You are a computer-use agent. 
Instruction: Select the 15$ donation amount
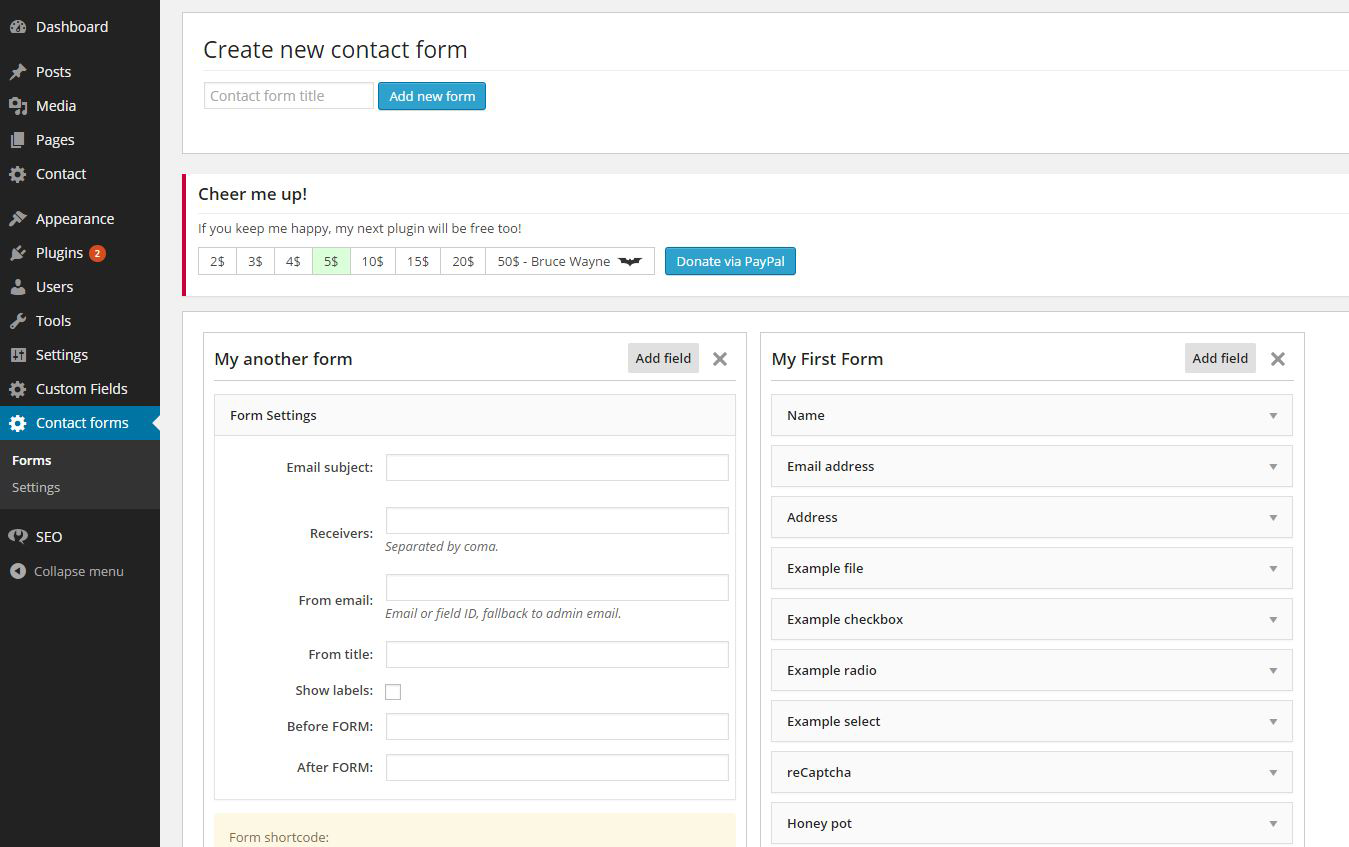418,261
